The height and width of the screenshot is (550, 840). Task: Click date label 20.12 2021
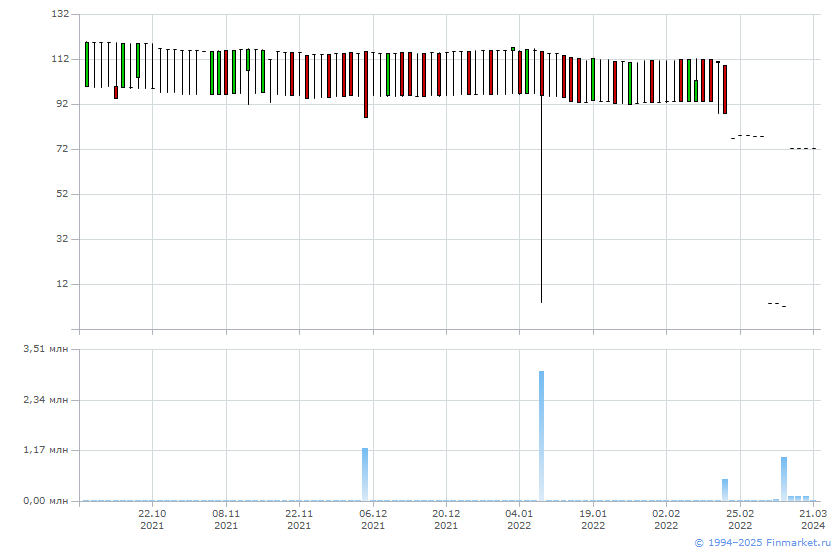click(446, 519)
